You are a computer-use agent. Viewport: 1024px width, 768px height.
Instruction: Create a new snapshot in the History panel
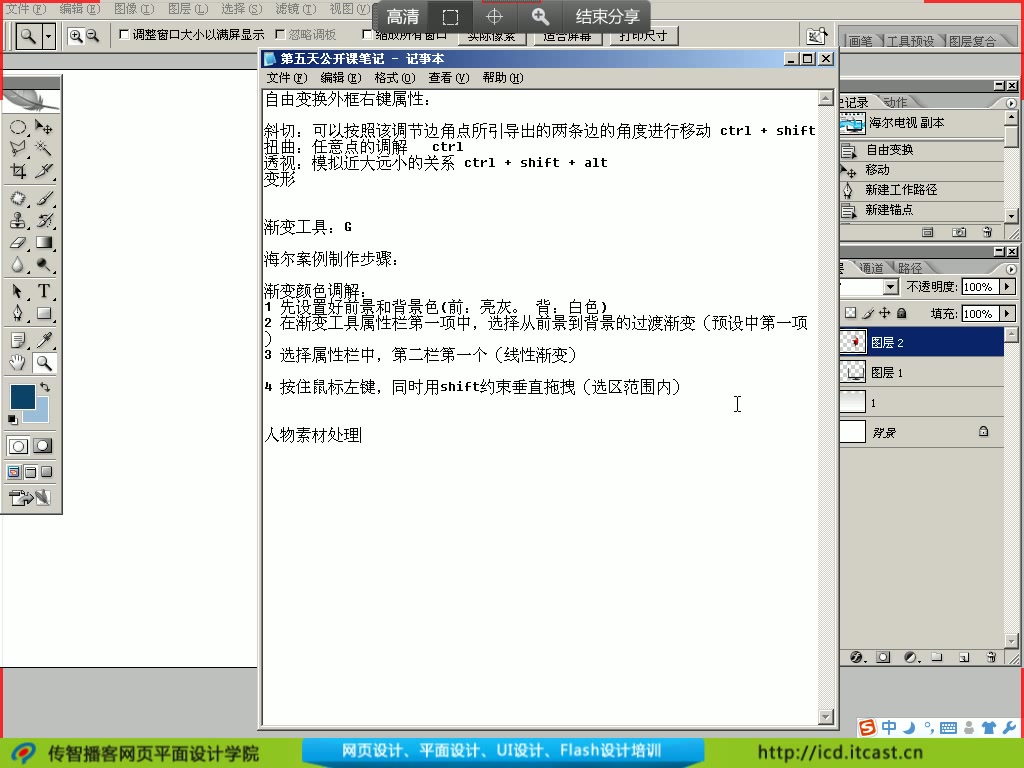959,232
